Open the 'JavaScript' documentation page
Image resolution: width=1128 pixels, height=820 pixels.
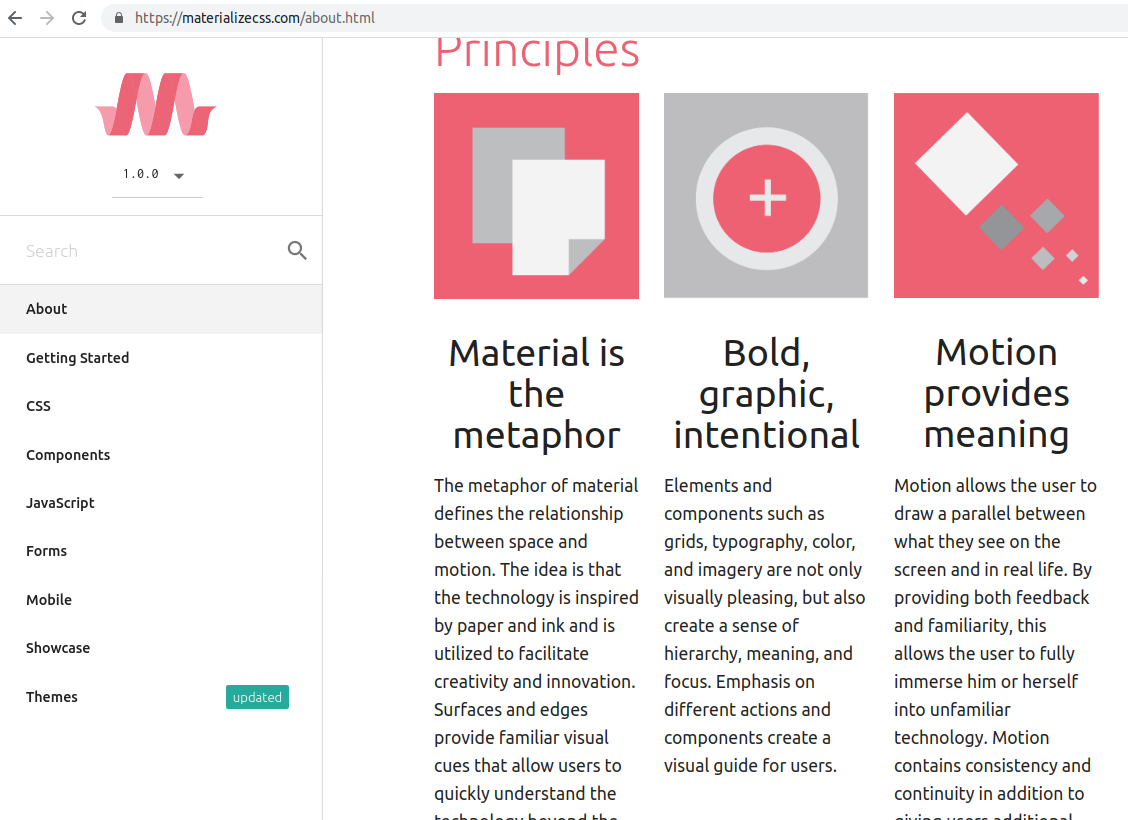point(60,502)
